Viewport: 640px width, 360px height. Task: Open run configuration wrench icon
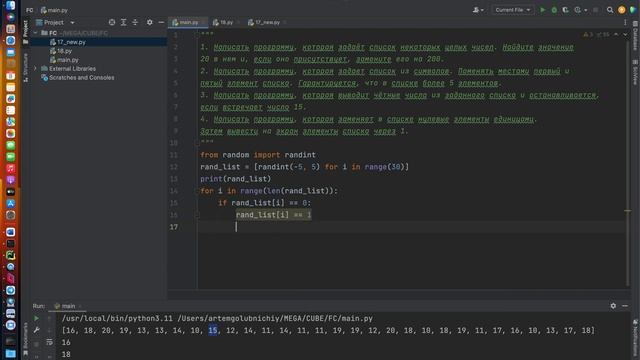click(x=36, y=330)
